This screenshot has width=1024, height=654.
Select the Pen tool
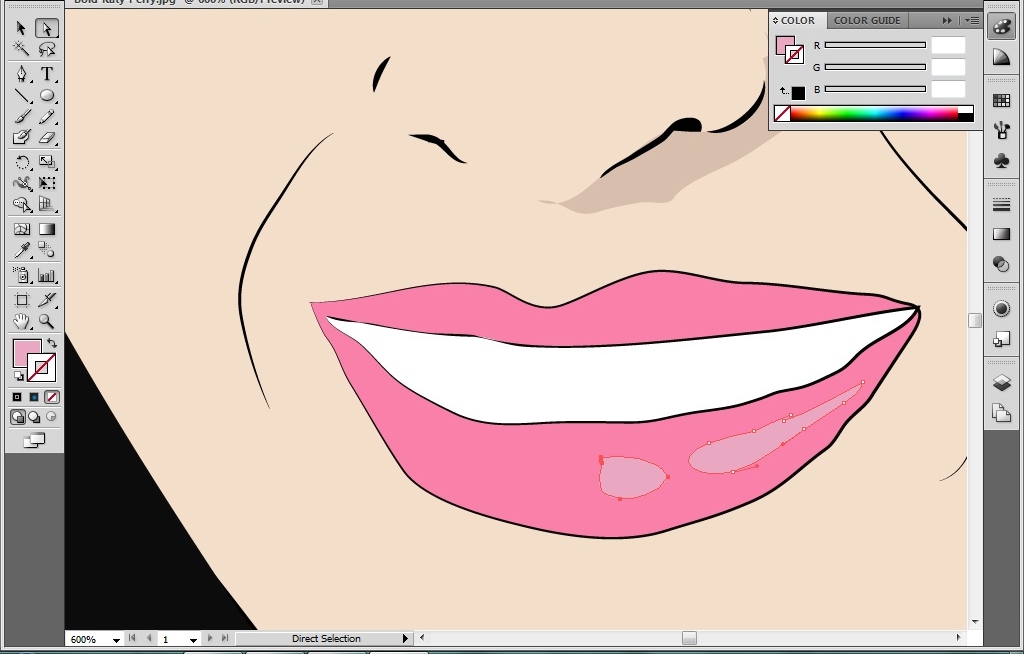[x=21, y=74]
